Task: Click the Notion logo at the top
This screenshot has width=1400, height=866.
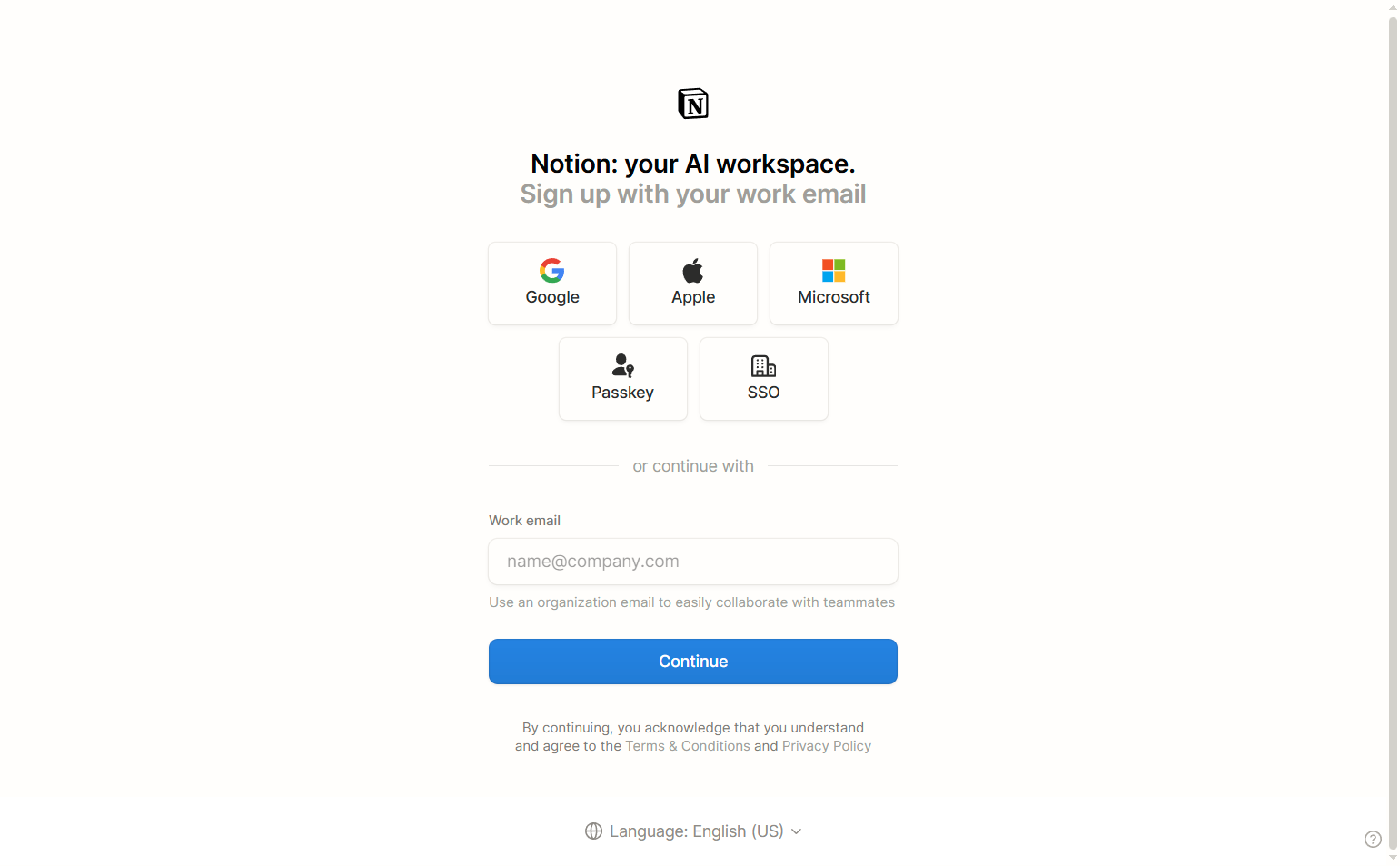Action: click(693, 103)
